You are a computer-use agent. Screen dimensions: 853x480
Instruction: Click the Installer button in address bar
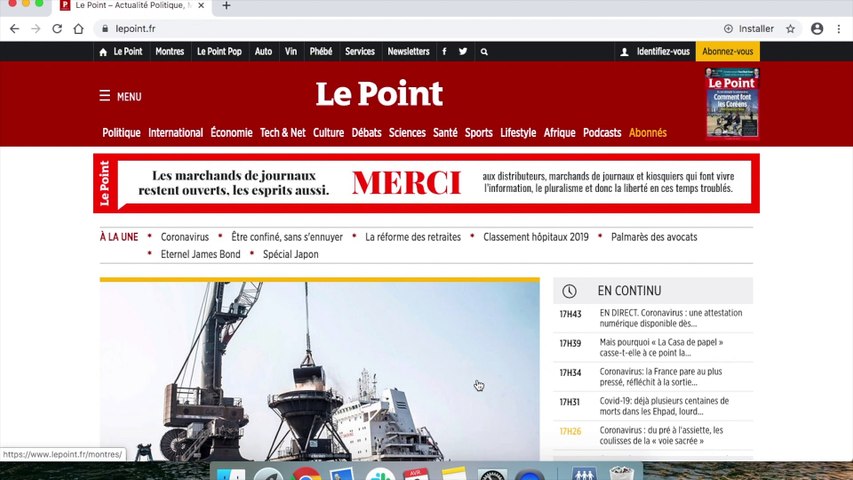[749, 29]
